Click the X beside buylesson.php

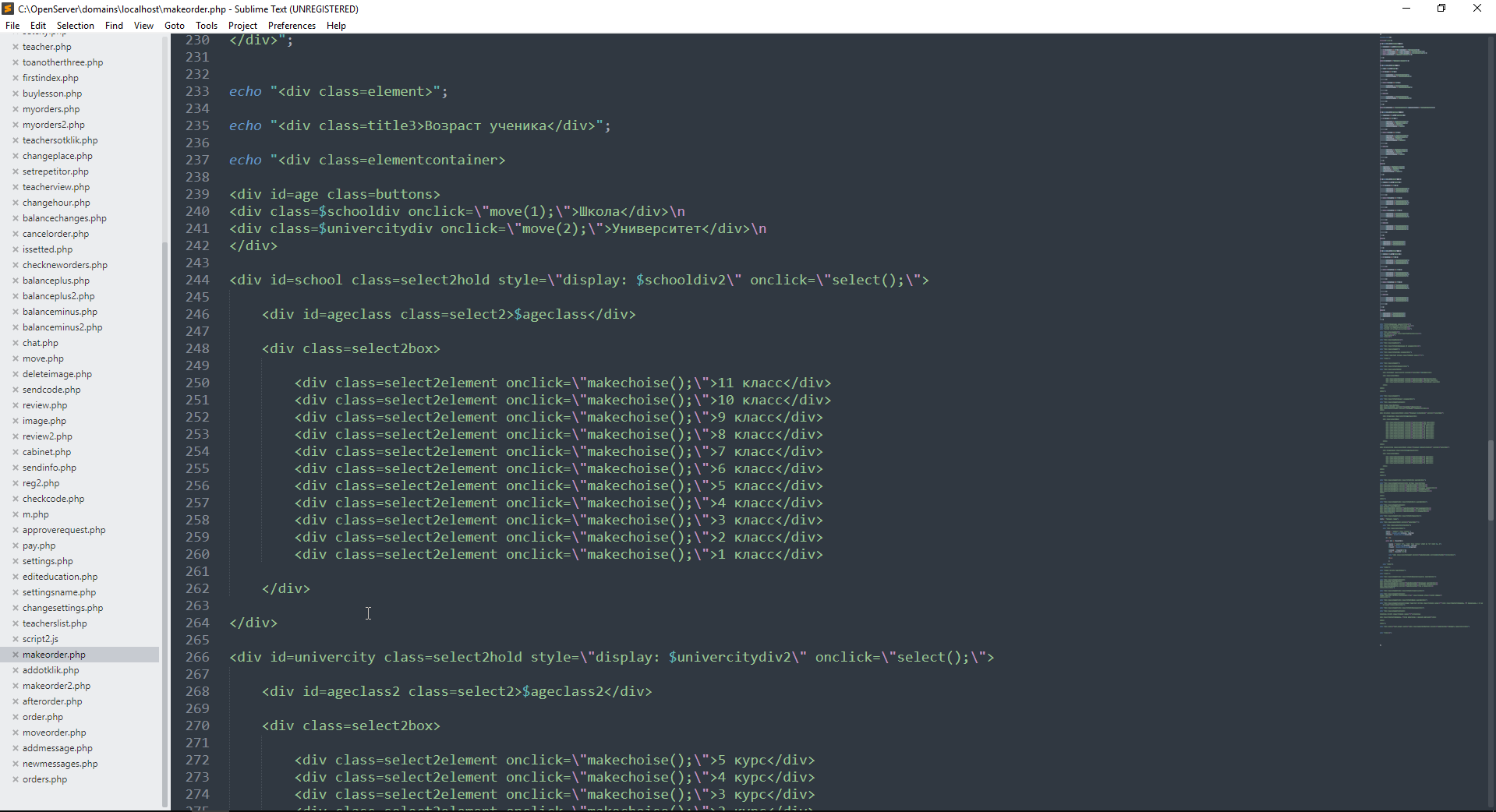pos(16,94)
